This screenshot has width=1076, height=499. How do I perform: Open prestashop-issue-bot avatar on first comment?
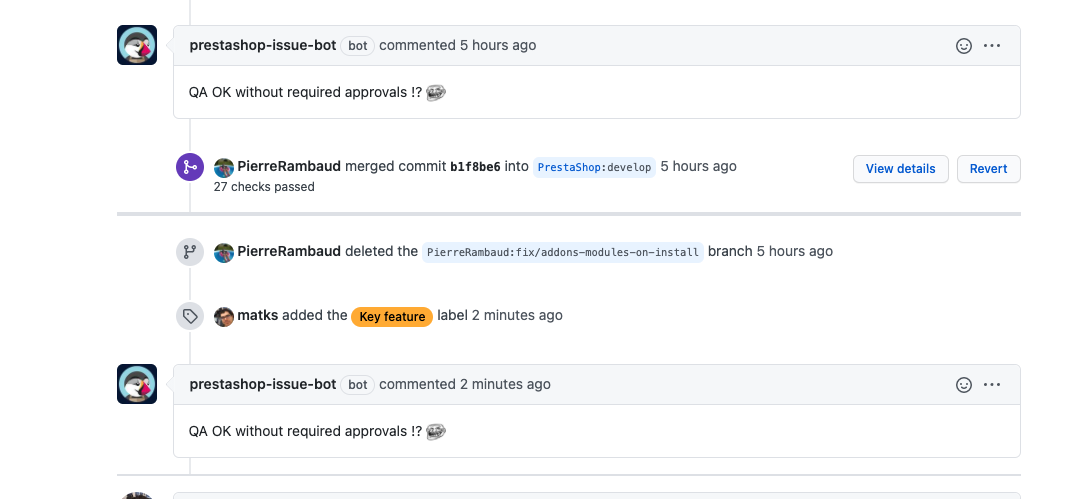(x=137, y=45)
